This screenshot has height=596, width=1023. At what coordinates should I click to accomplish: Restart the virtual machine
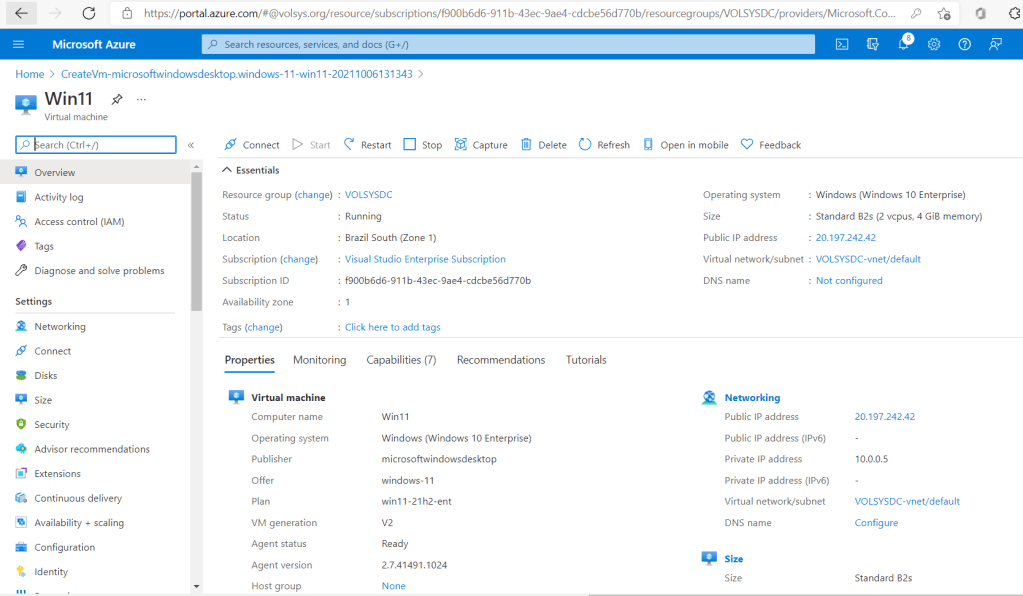tap(367, 145)
